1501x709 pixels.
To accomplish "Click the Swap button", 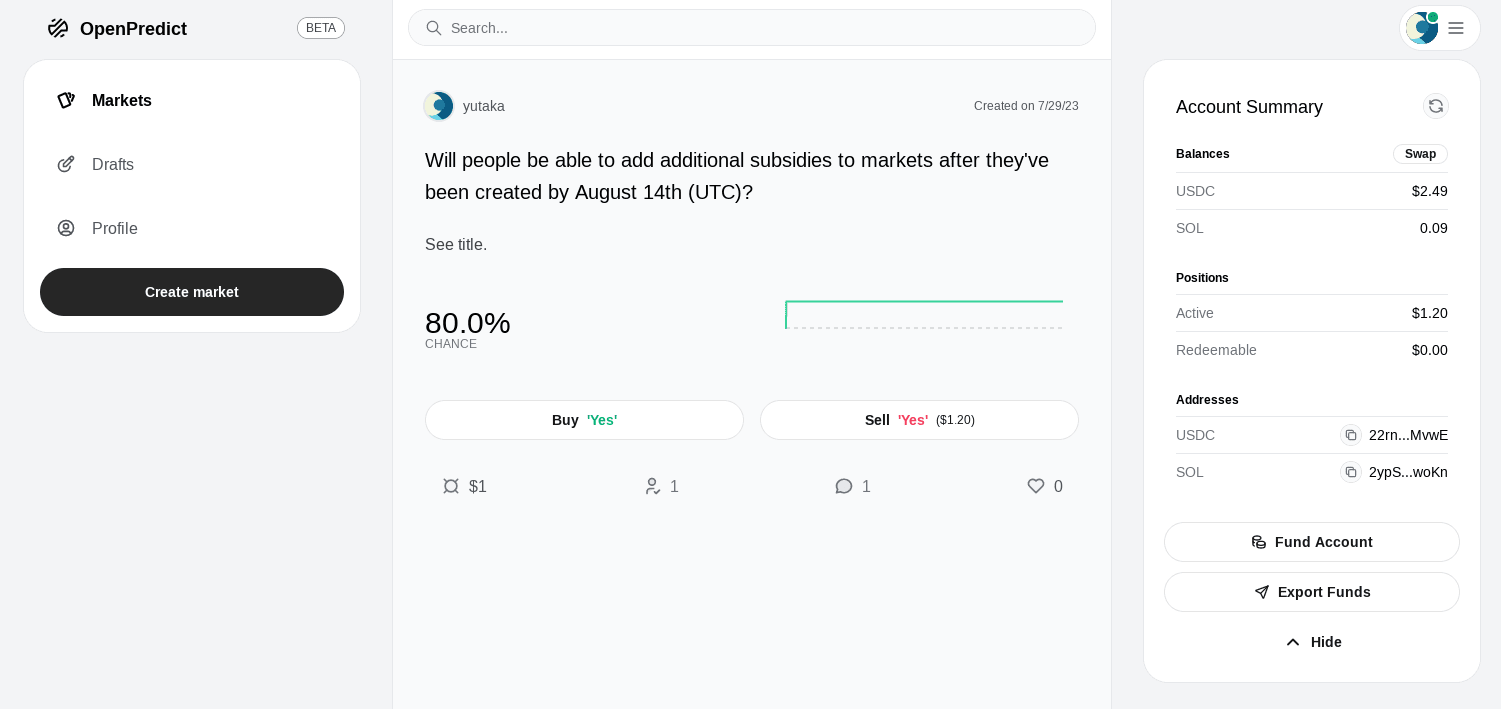I will point(1420,154).
